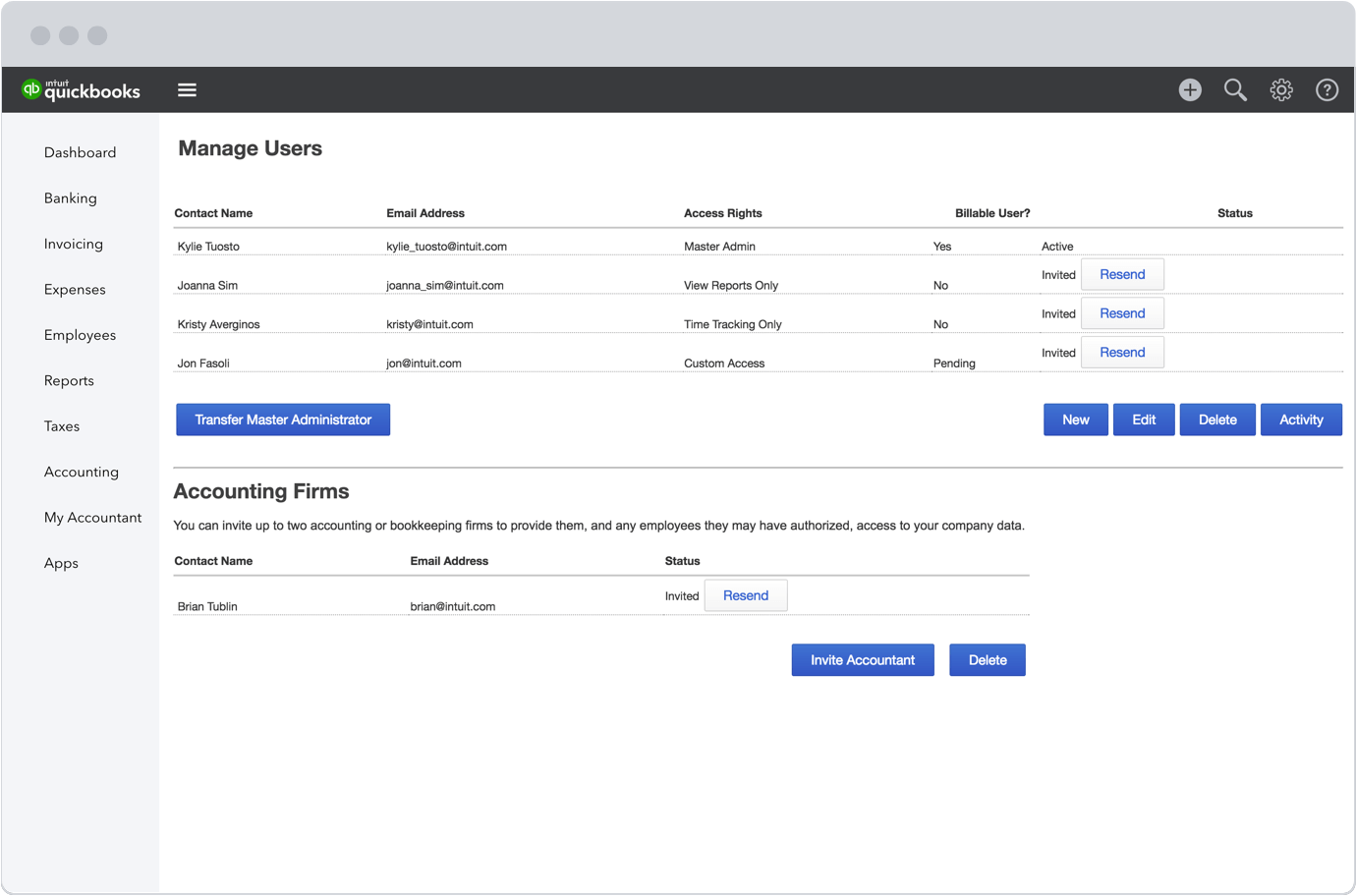Resend invite for Brian Tublin
Screen dimensions: 1356x896
tap(745, 595)
